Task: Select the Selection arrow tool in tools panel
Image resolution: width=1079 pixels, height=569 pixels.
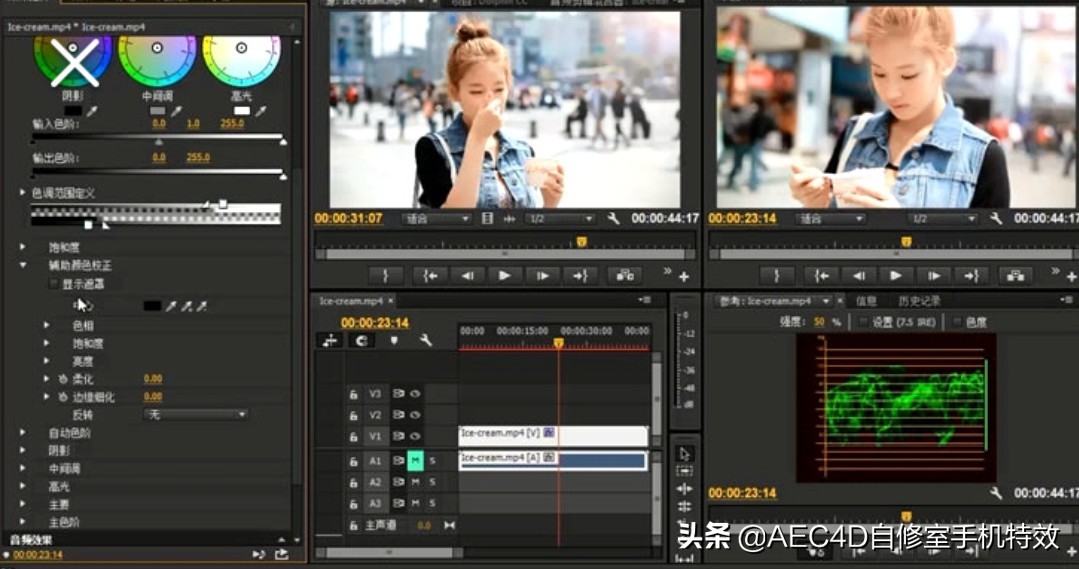Action: pos(684,453)
